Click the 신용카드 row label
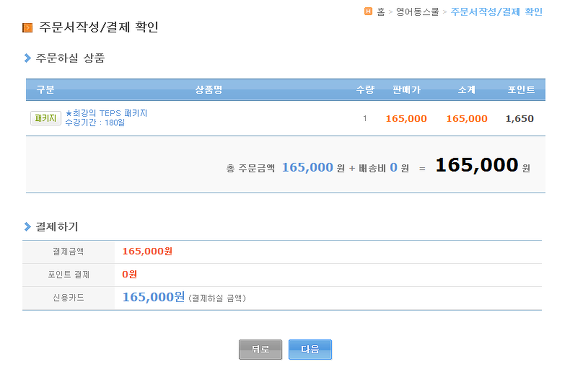The width and height of the screenshot is (570, 382). (68, 298)
